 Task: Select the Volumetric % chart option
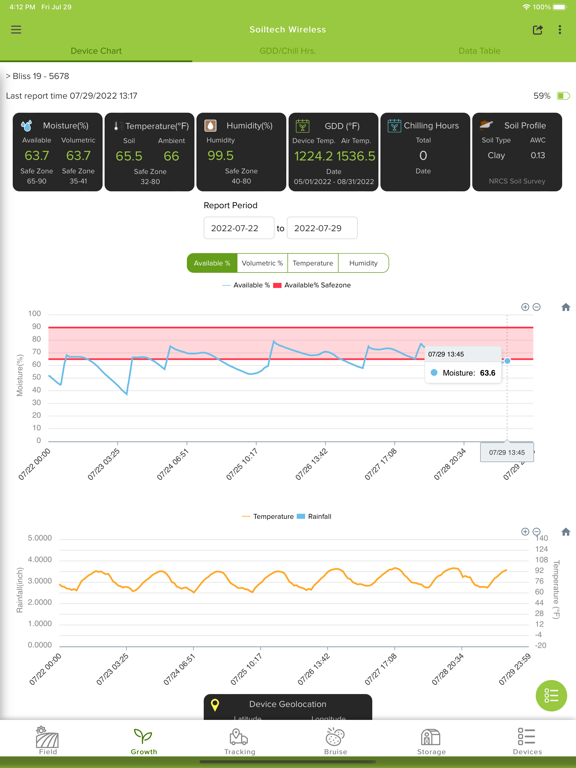click(x=263, y=263)
